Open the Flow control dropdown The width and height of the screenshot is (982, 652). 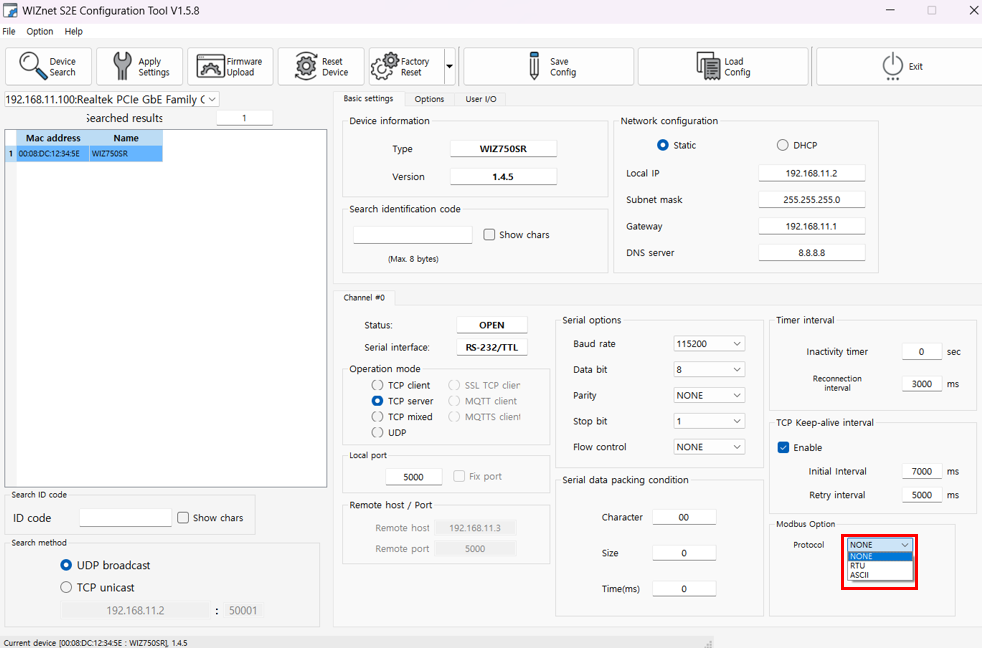pyautogui.click(x=709, y=447)
